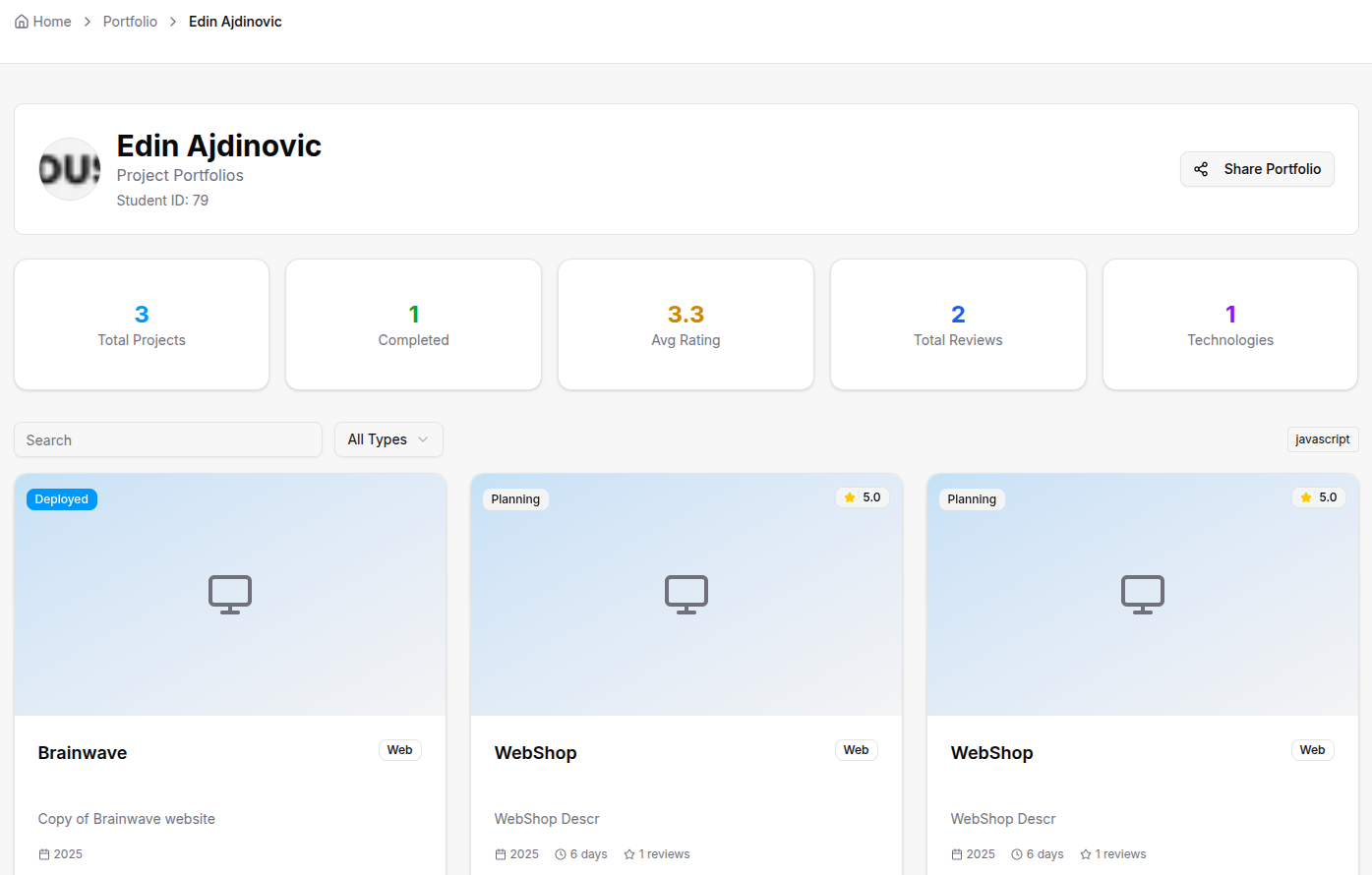Screen dimensions: 1372x875
Task: Toggle the javascript filter tag
Action: 1323,438
